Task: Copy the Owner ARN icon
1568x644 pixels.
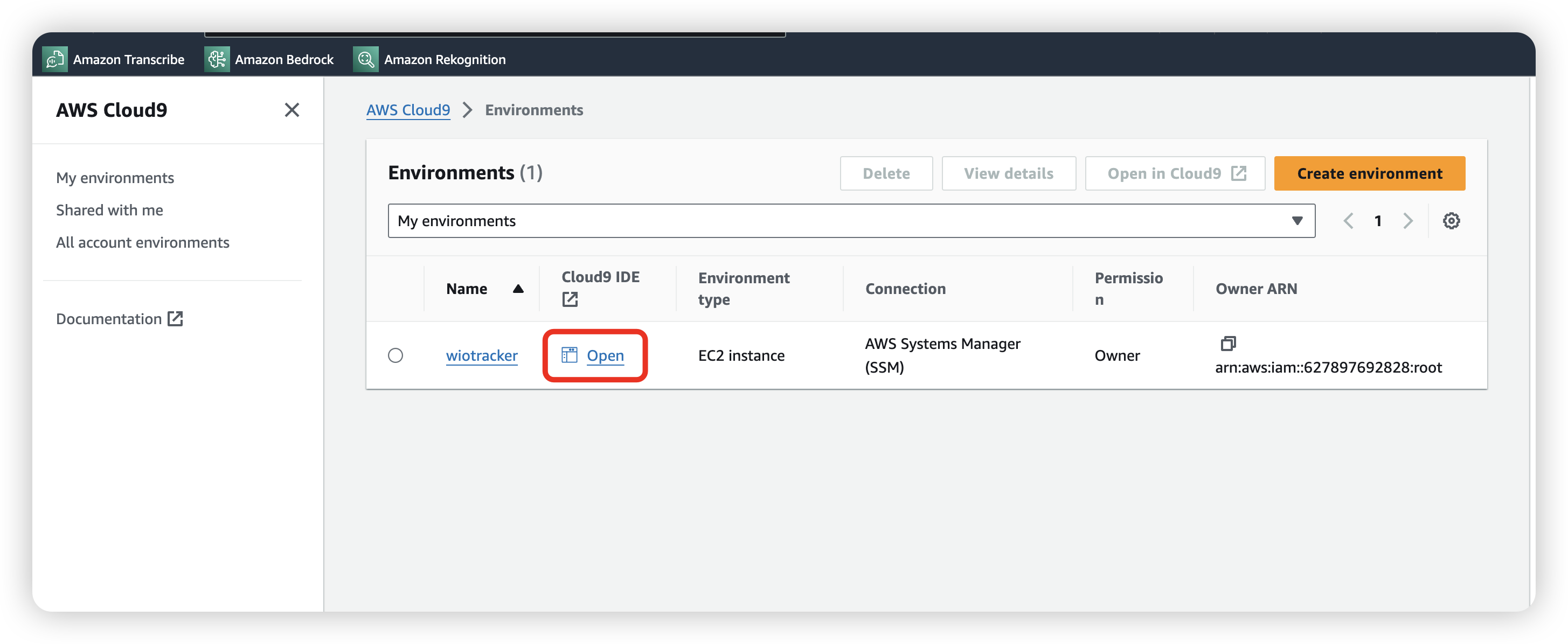Action: [1229, 344]
